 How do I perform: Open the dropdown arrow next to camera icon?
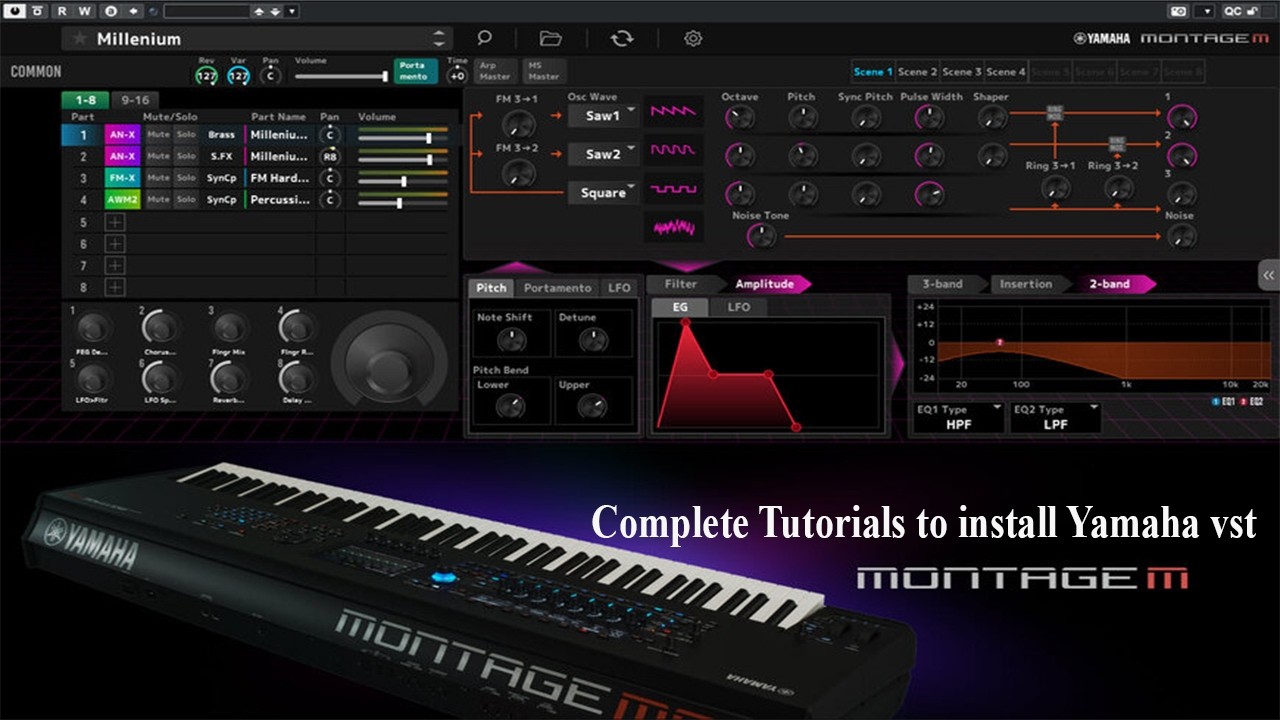click(1207, 11)
